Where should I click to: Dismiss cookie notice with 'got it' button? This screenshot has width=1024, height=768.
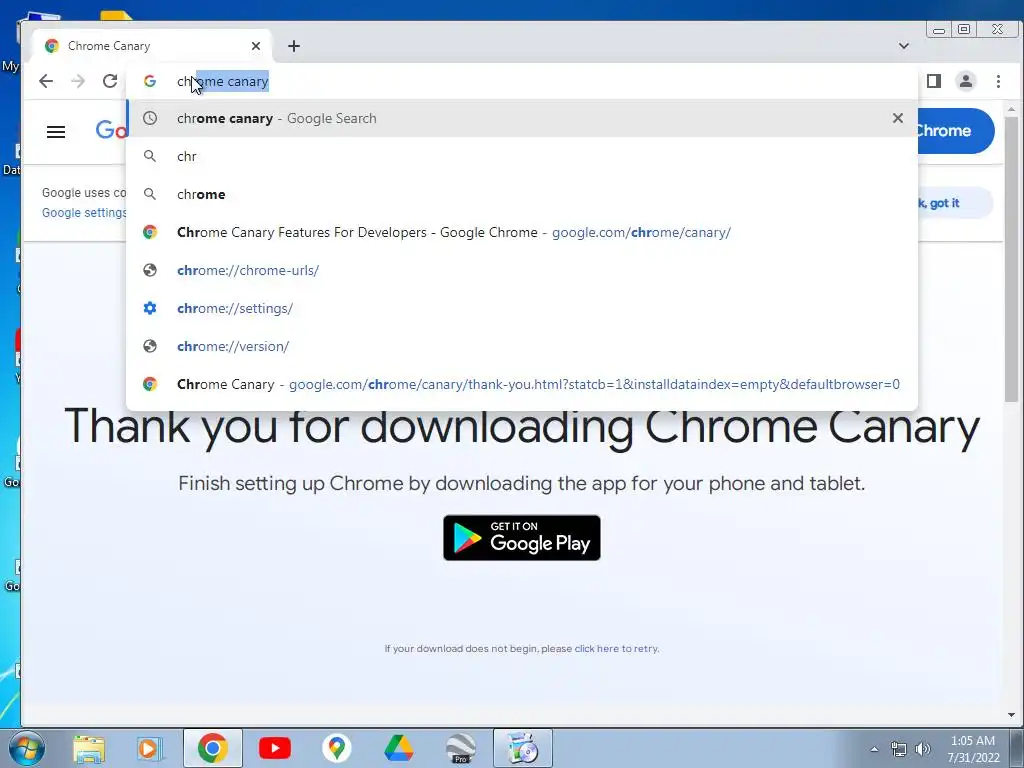click(955, 203)
